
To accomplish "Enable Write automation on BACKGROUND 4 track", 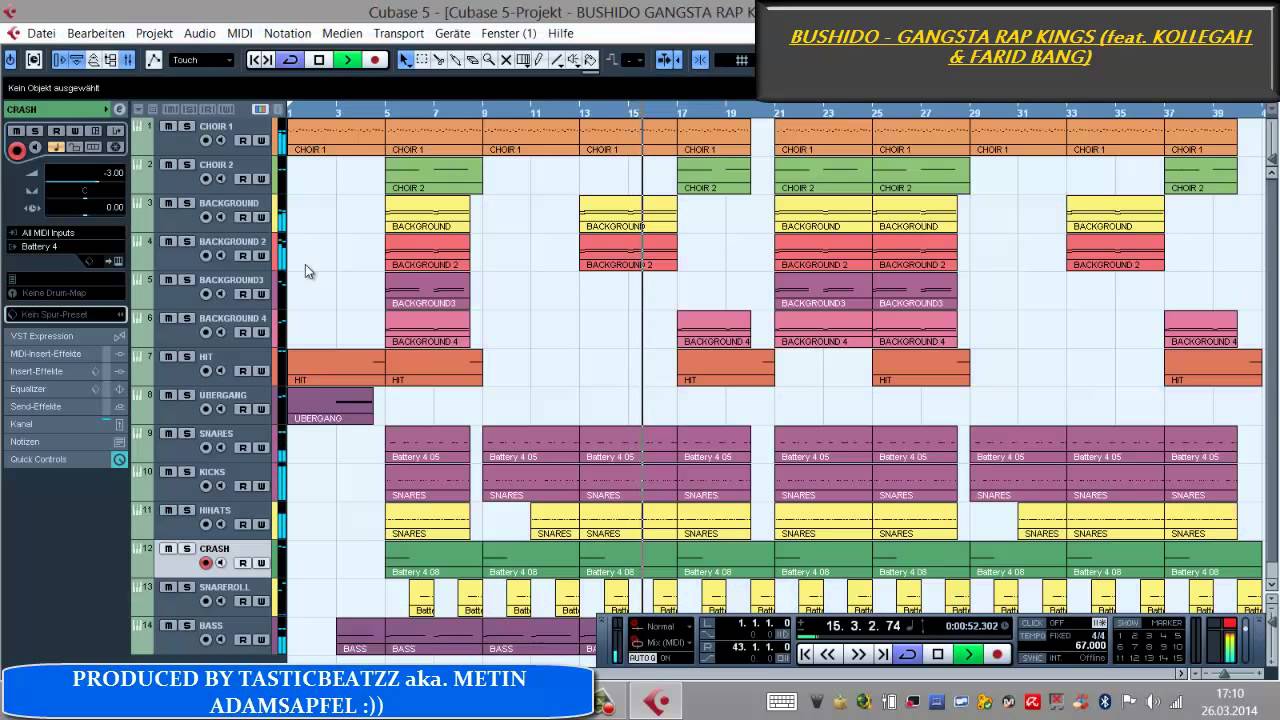I will (261, 333).
